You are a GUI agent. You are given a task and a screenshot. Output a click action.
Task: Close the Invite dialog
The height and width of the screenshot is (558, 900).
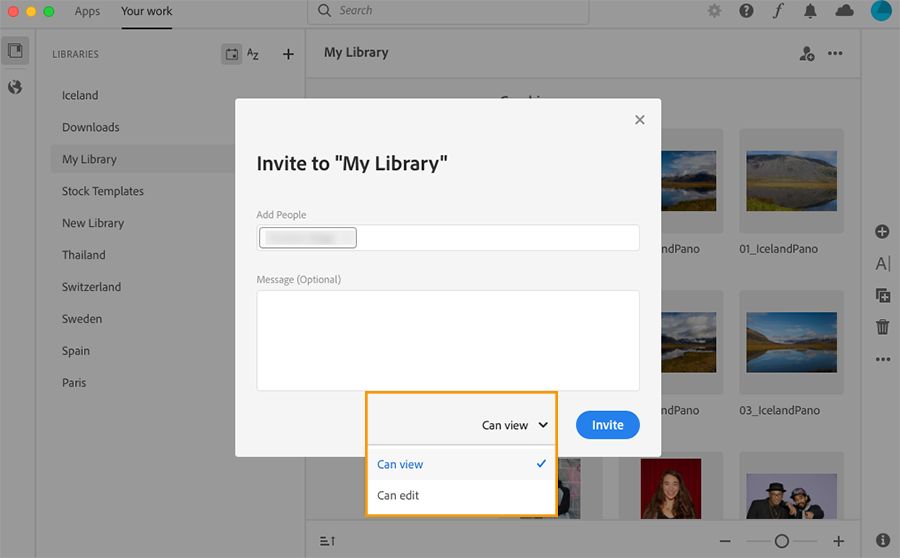tap(639, 119)
